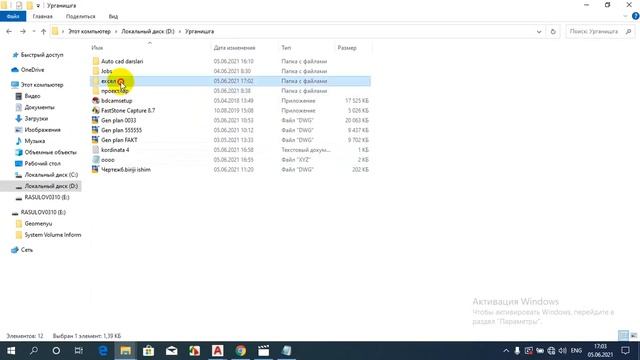
Task: Click Локальный диск (D:) in the breadcrumb
Action: (x=148, y=31)
